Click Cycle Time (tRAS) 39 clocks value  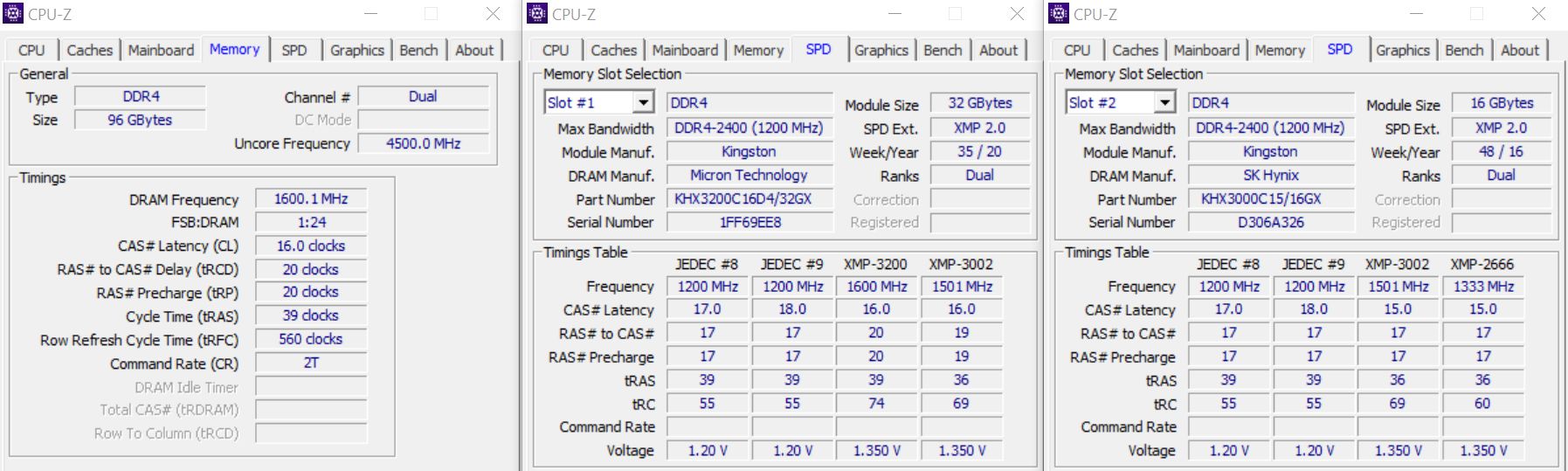click(x=311, y=315)
